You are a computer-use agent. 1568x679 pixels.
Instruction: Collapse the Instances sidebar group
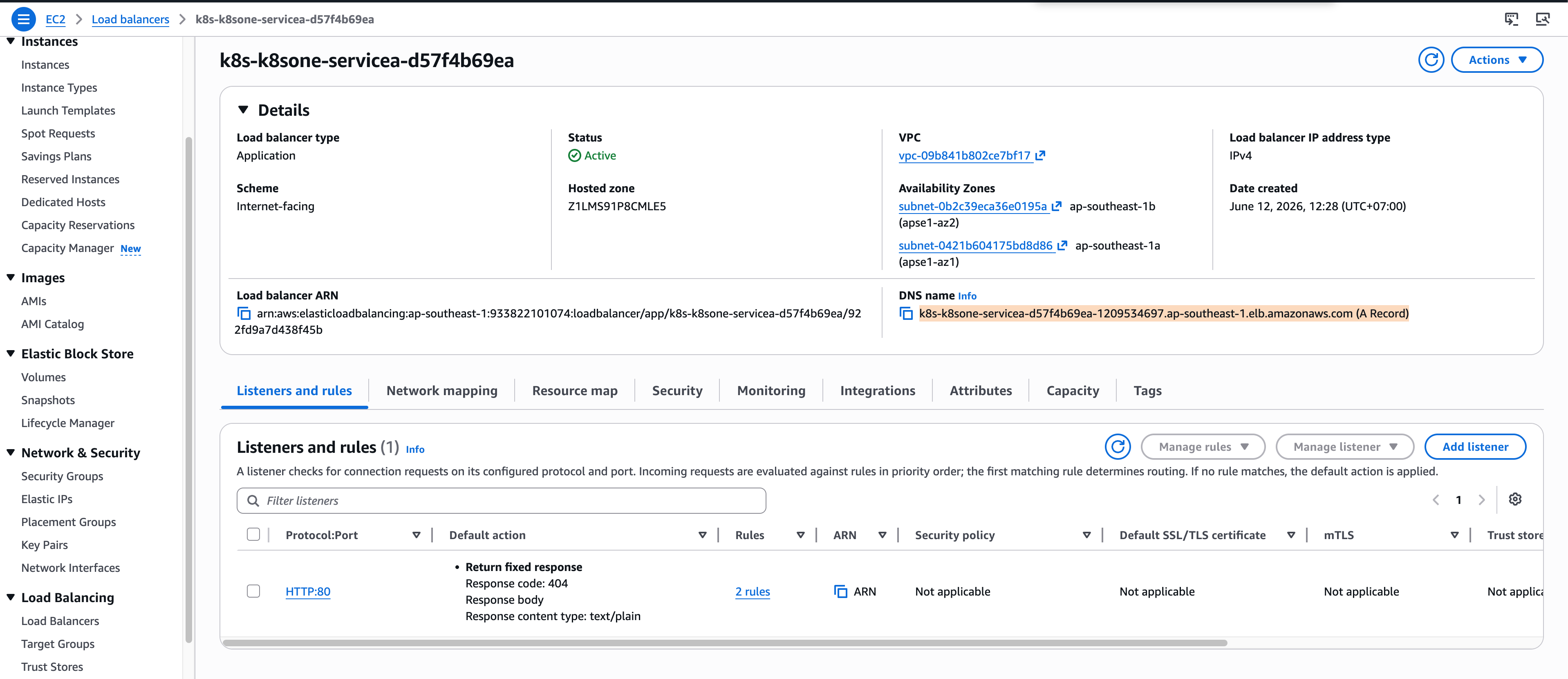tap(10, 41)
